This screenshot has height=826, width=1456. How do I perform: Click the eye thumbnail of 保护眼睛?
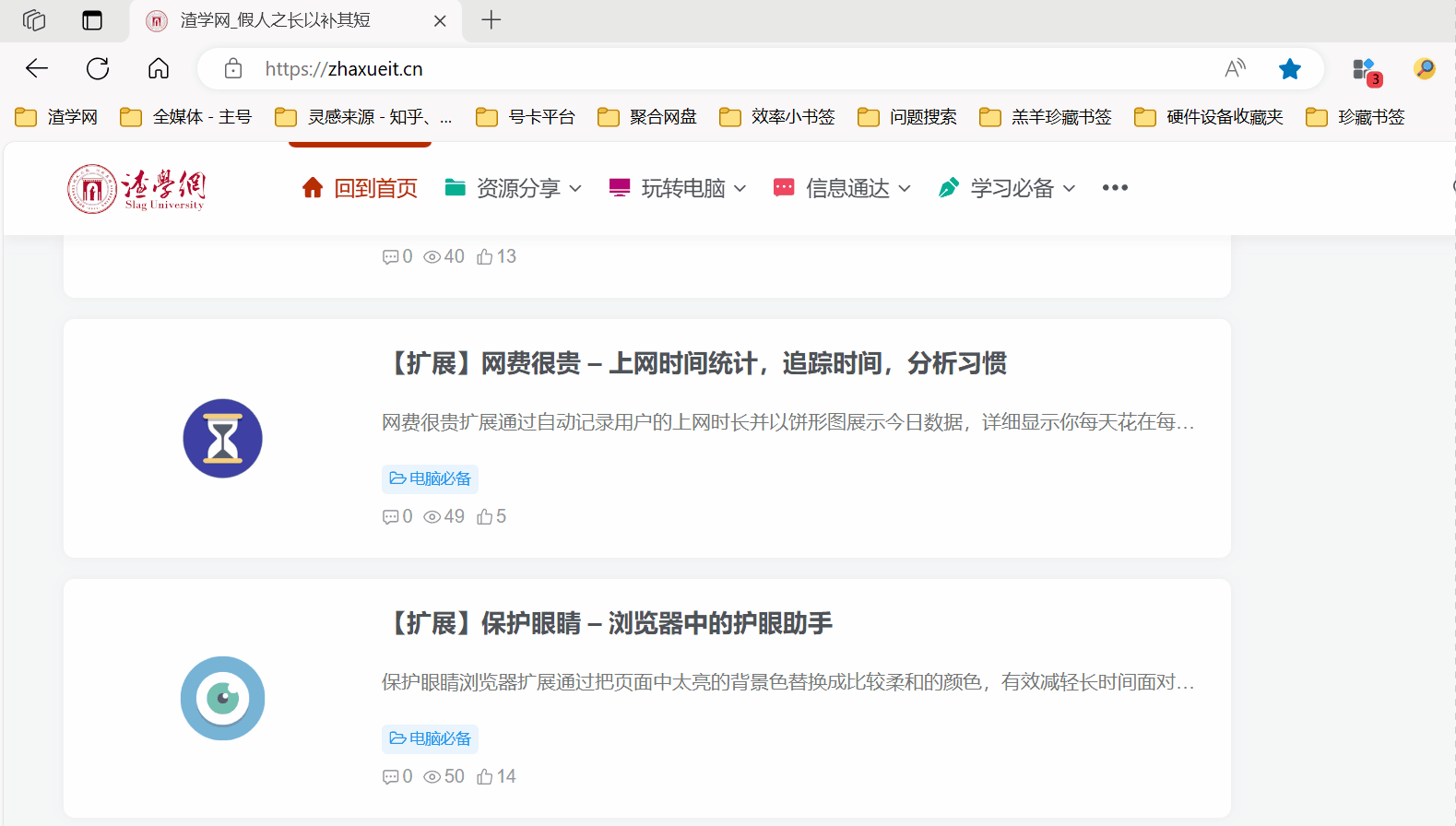pyautogui.click(x=222, y=699)
